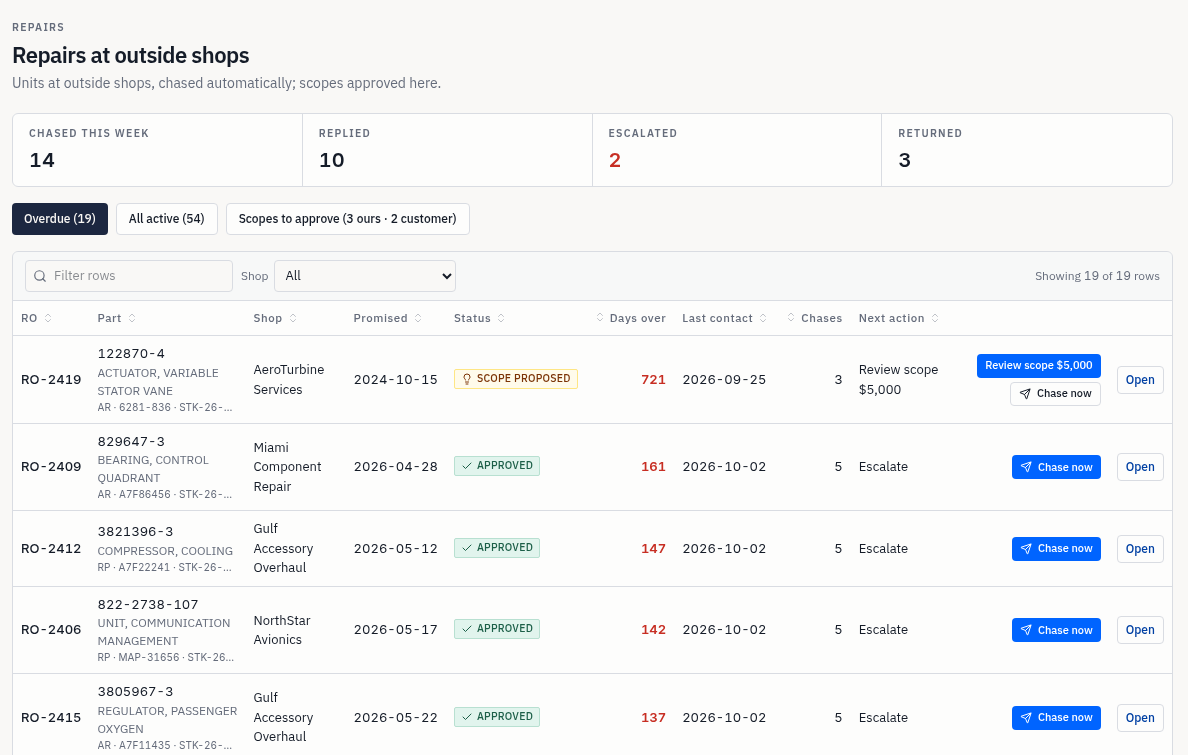Click the Replied stat card
Viewport: 1188px width, 755px height.
[x=447, y=150]
